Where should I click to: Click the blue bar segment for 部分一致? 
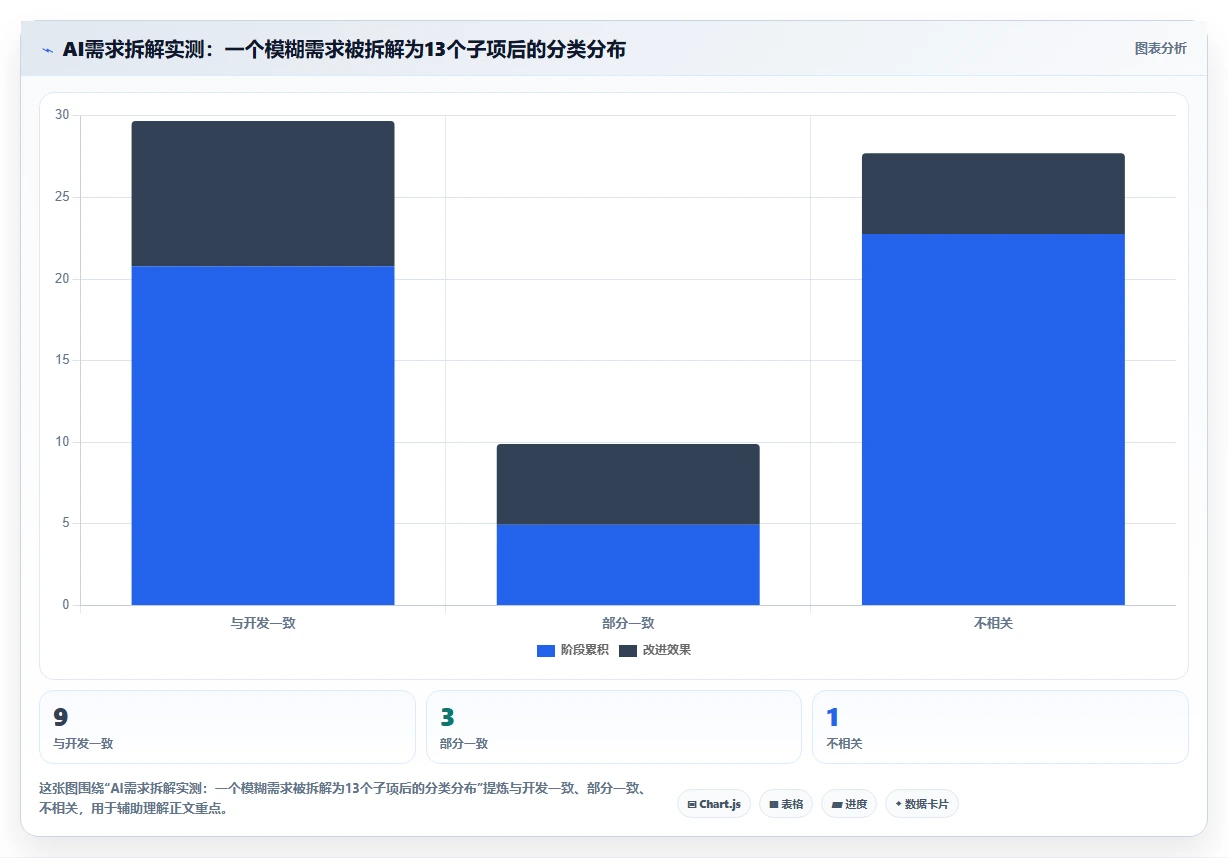click(628, 564)
